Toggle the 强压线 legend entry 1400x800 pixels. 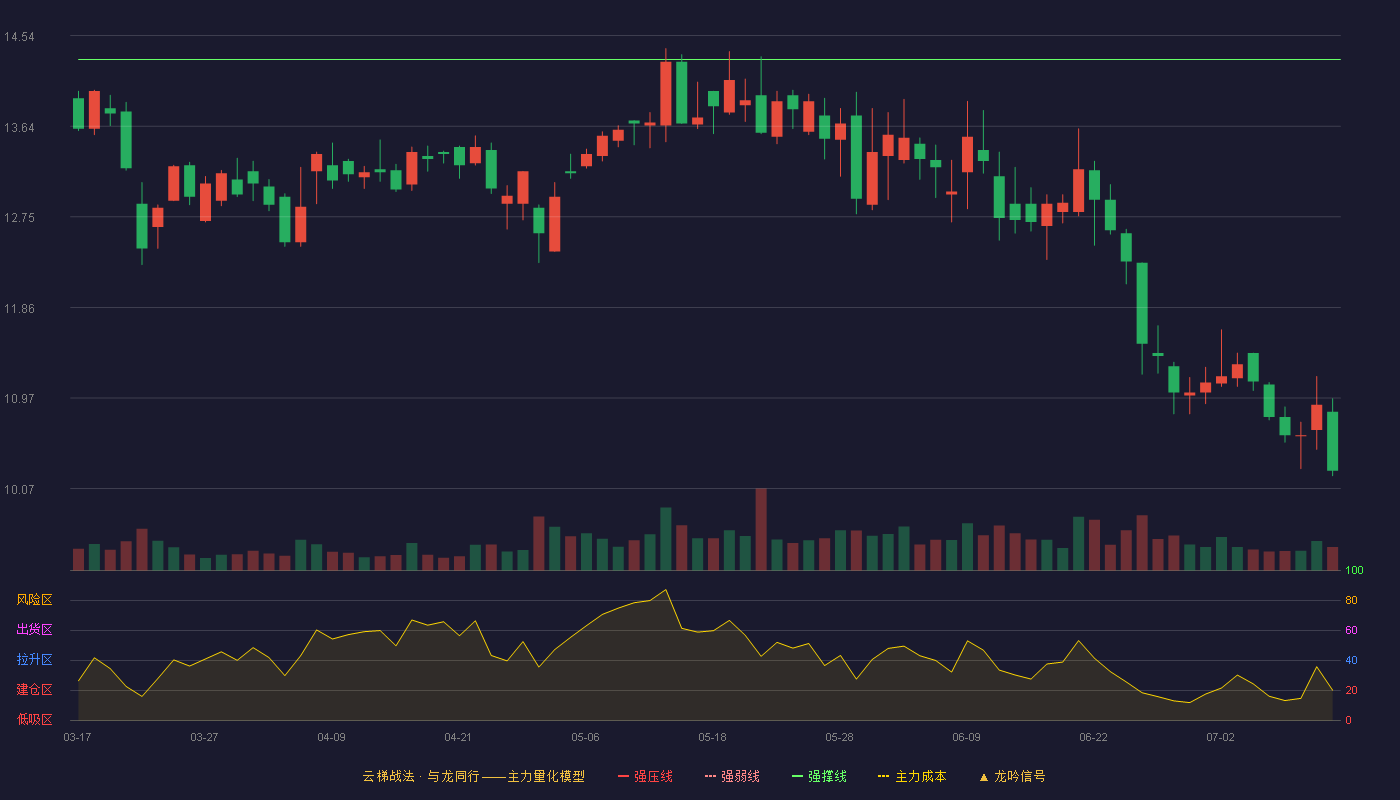pos(645,776)
